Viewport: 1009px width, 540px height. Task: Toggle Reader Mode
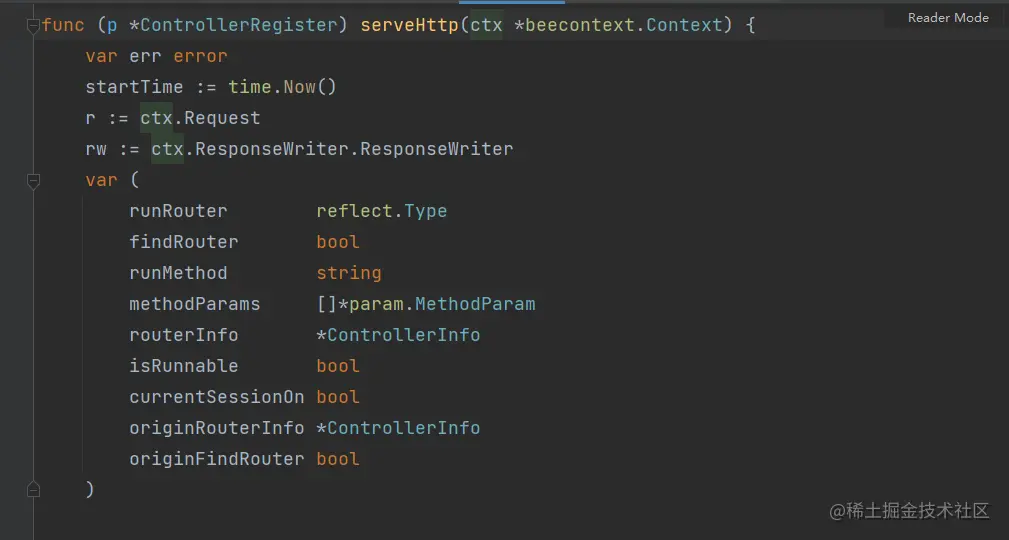[x=947, y=18]
